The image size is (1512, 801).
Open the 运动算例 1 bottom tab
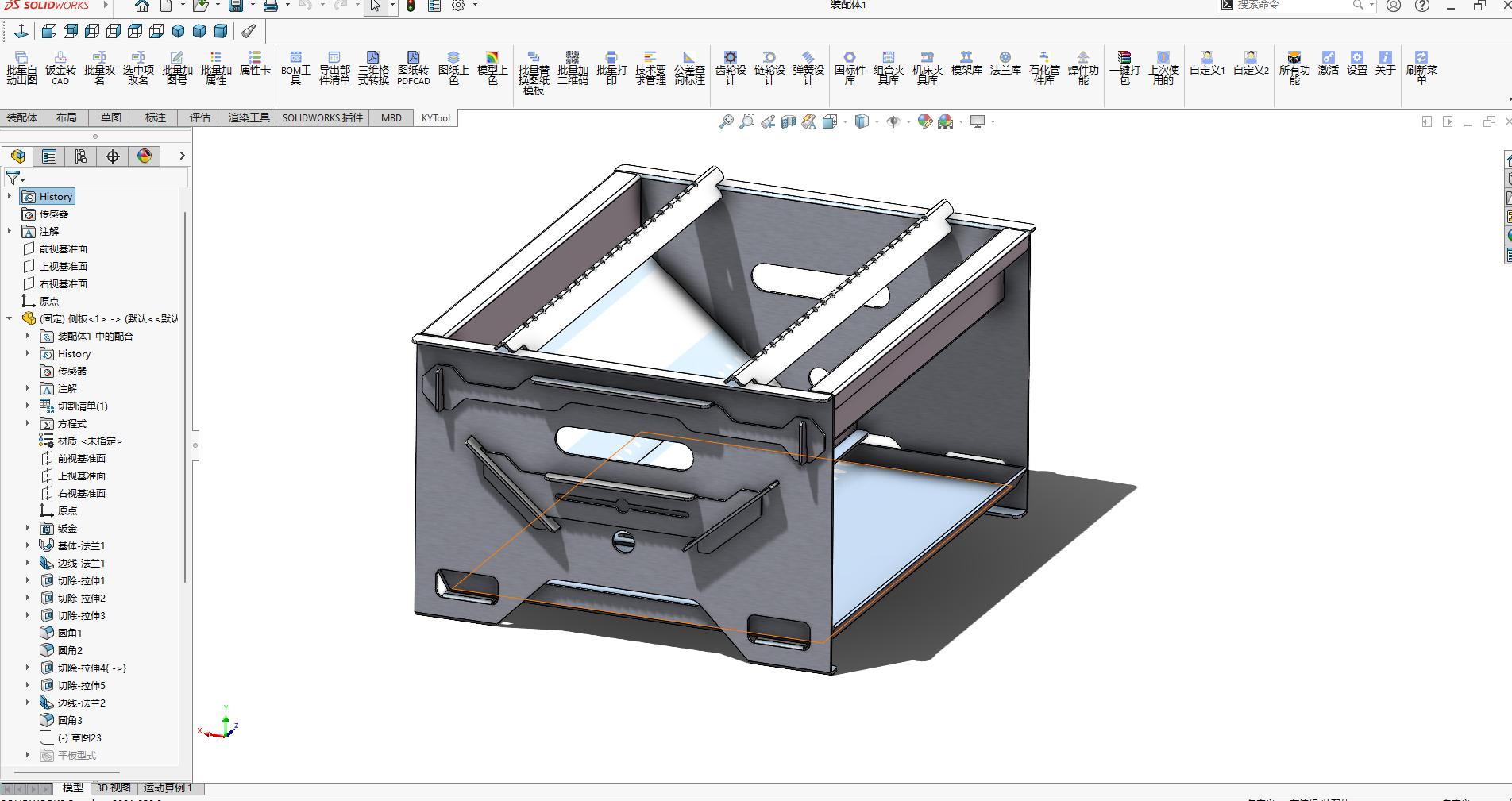tap(168, 788)
